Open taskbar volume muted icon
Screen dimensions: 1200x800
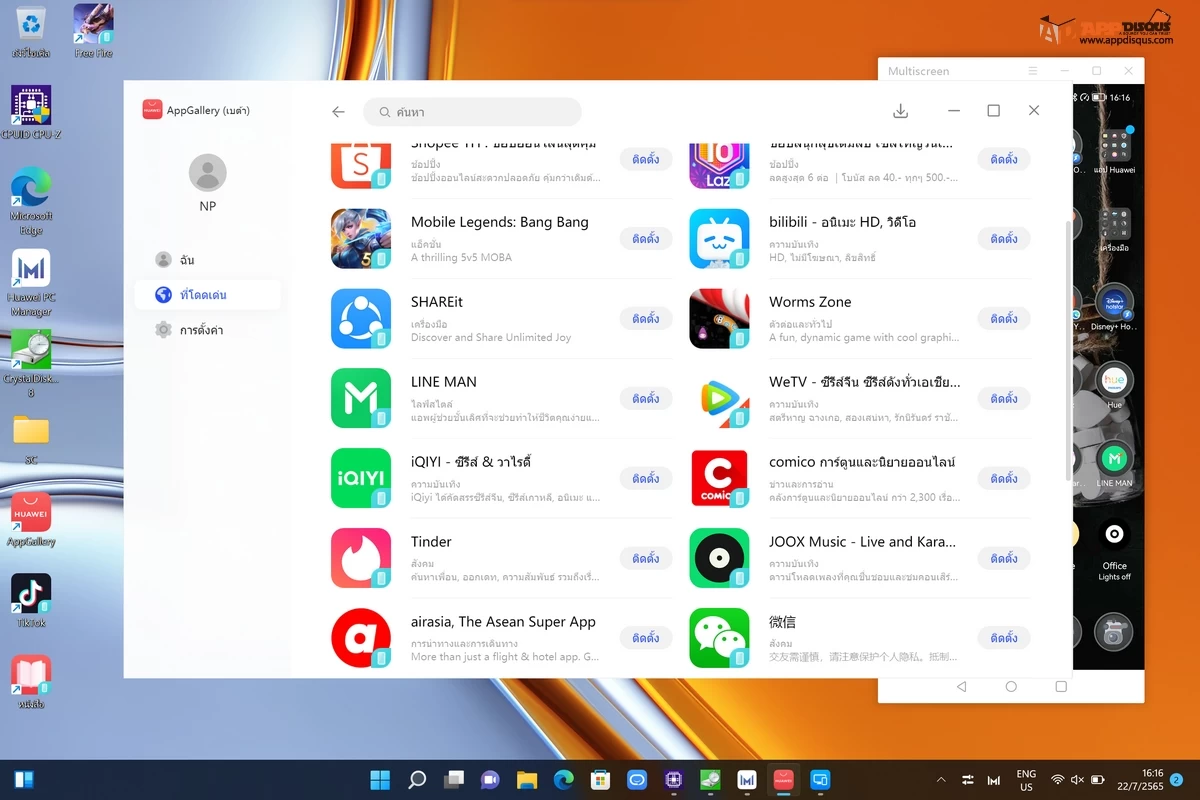(1077, 779)
